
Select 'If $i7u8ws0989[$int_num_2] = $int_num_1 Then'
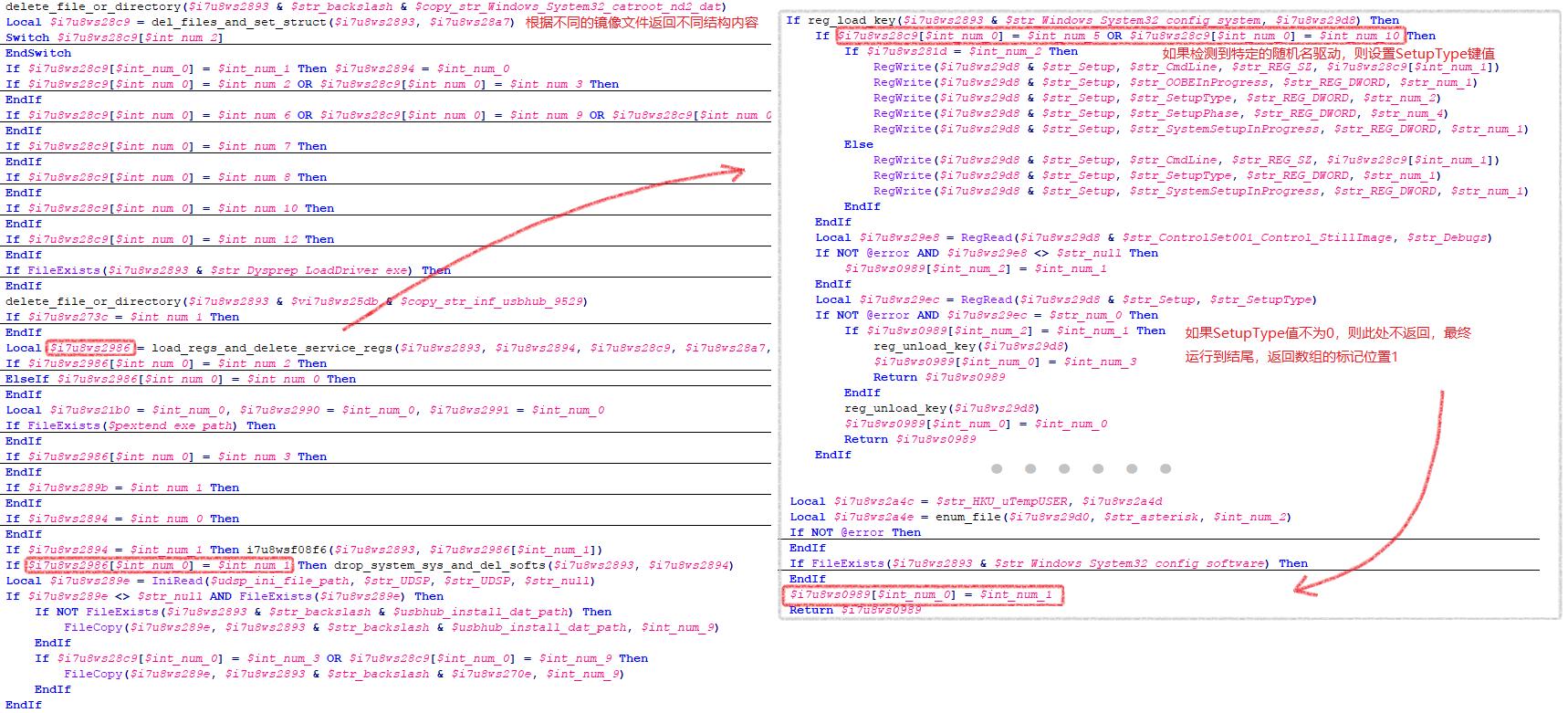pyautogui.click(x=1005, y=330)
